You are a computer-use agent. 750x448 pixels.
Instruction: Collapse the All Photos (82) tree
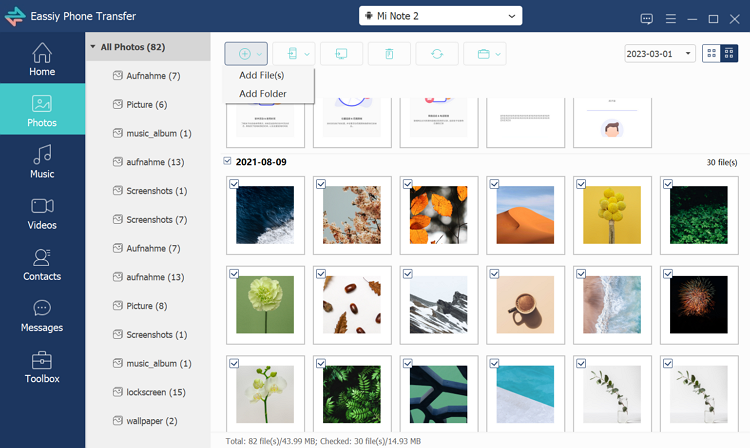click(93, 47)
